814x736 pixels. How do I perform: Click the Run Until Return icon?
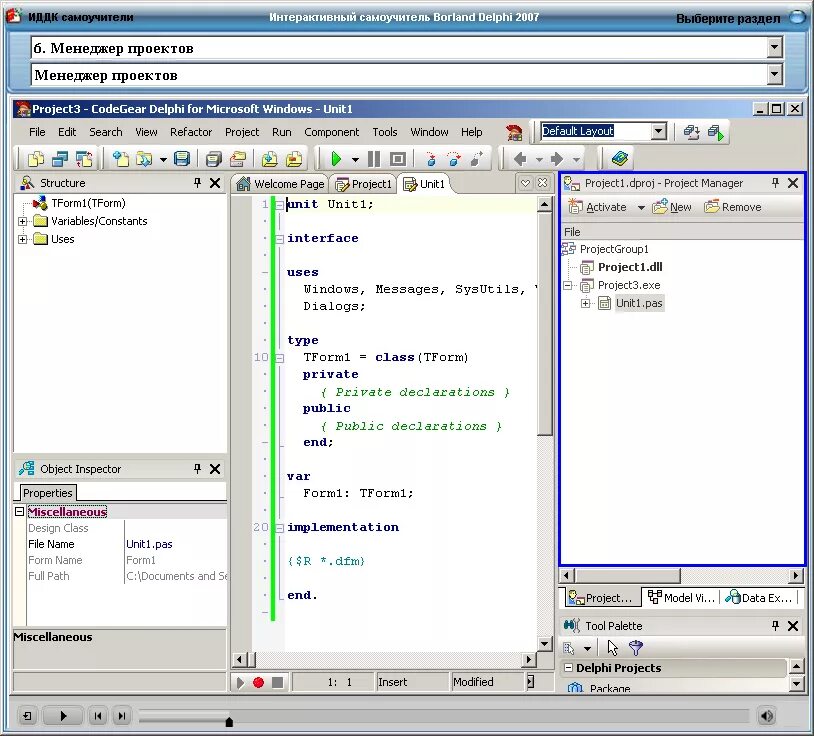(477, 159)
